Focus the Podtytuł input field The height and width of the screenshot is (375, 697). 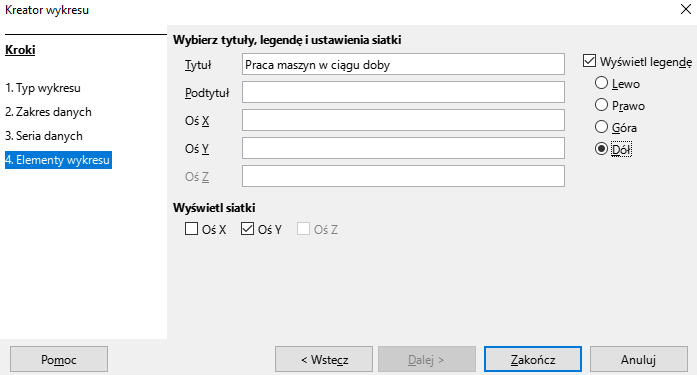tap(403, 92)
